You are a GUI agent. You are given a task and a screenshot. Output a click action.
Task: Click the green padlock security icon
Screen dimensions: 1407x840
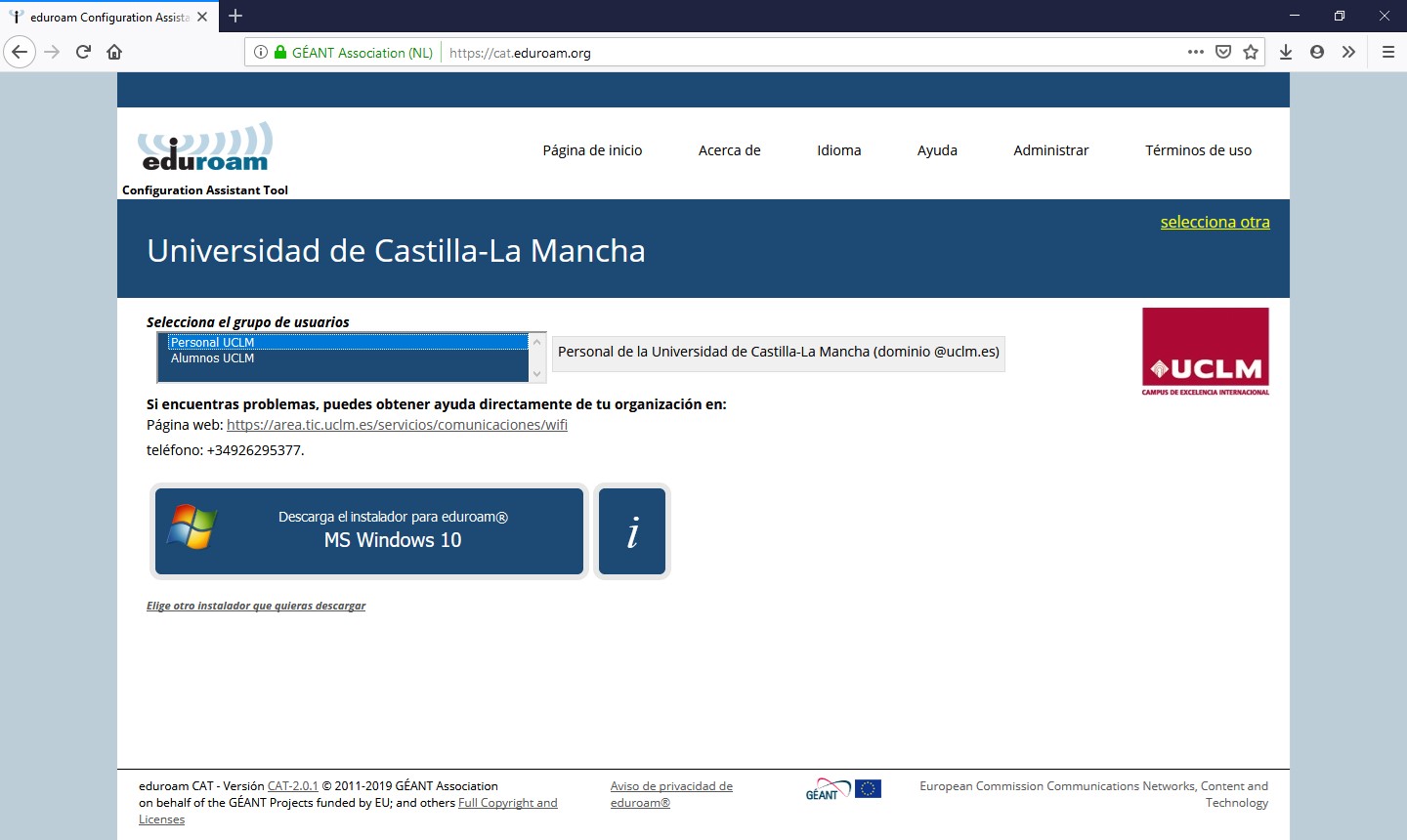tap(280, 53)
